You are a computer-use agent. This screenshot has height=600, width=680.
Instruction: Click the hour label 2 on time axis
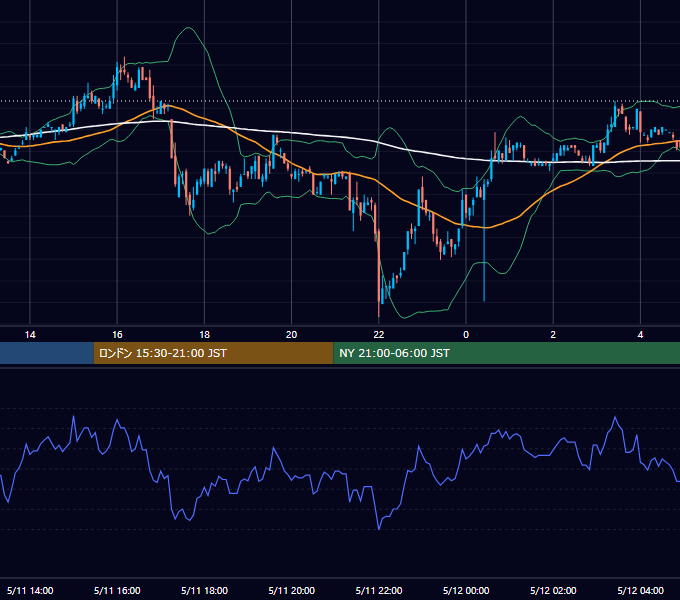click(x=553, y=335)
